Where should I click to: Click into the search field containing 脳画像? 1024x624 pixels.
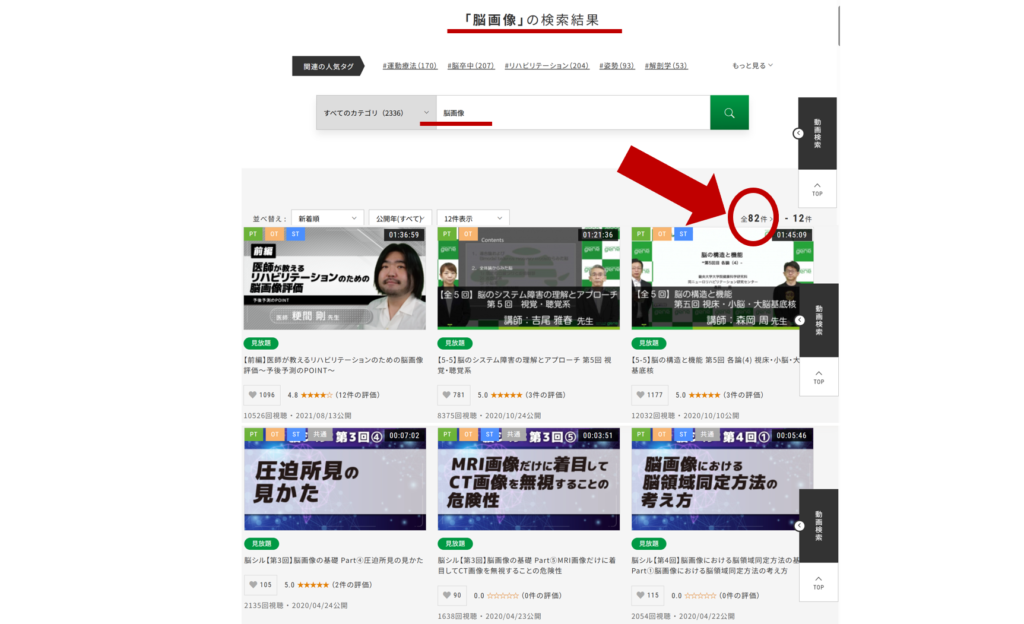[x=572, y=113]
